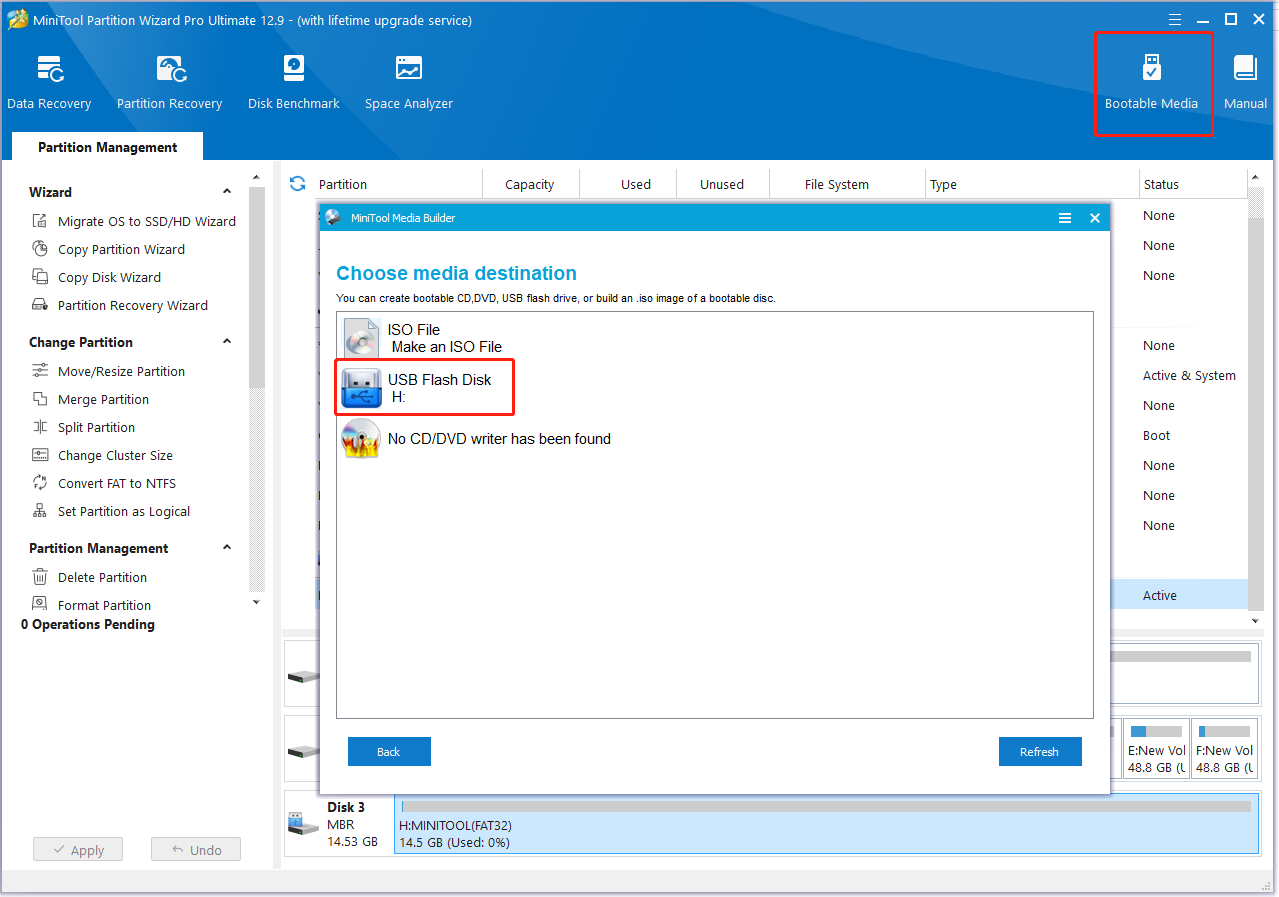The width and height of the screenshot is (1279, 897).
Task: Start Migrate OS to SSD/HD Wizard
Action: [134, 221]
